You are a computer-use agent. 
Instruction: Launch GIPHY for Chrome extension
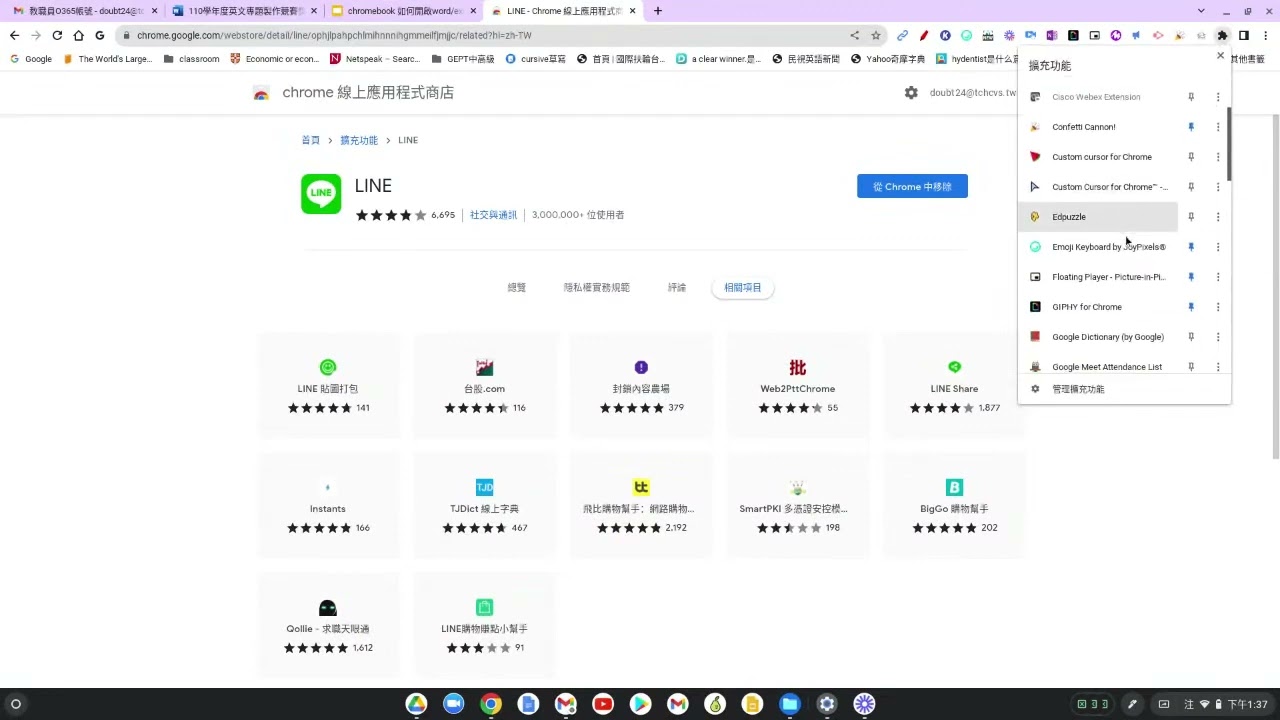pyautogui.click(x=1098, y=307)
